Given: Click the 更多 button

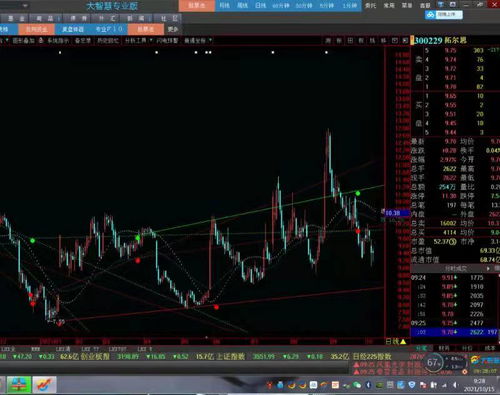Looking at the screenshot, I should click(x=173, y=29).
